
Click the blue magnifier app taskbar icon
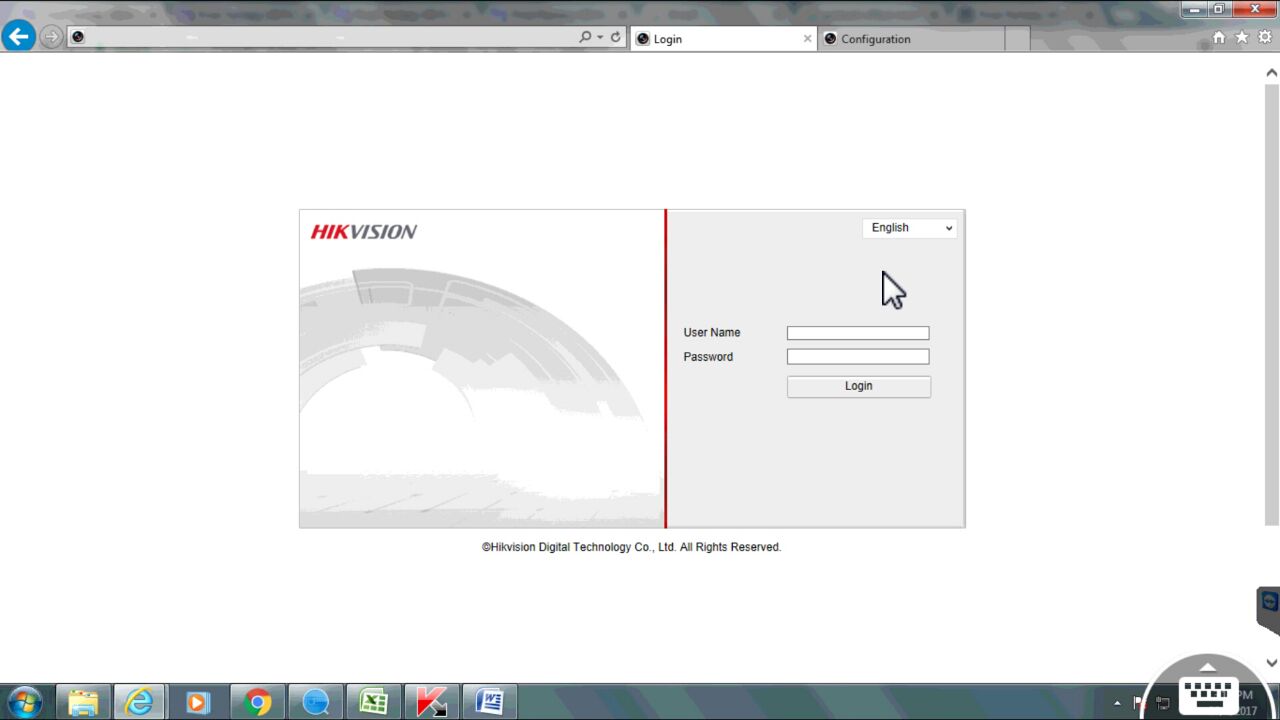(315, 702)
